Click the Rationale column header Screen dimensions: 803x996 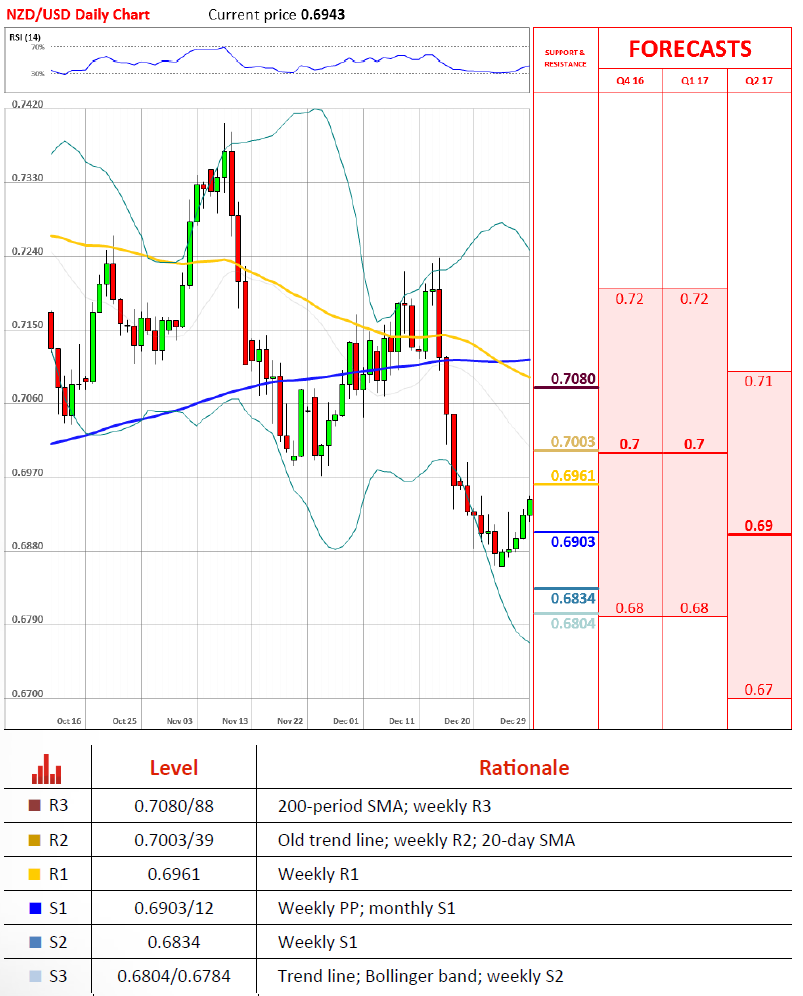[x=524, y=767]
